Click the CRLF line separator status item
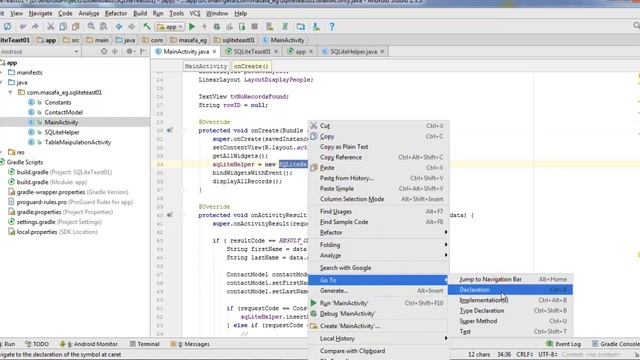The width and height of the screenshot is (640, 360). [x=524, y=354]
